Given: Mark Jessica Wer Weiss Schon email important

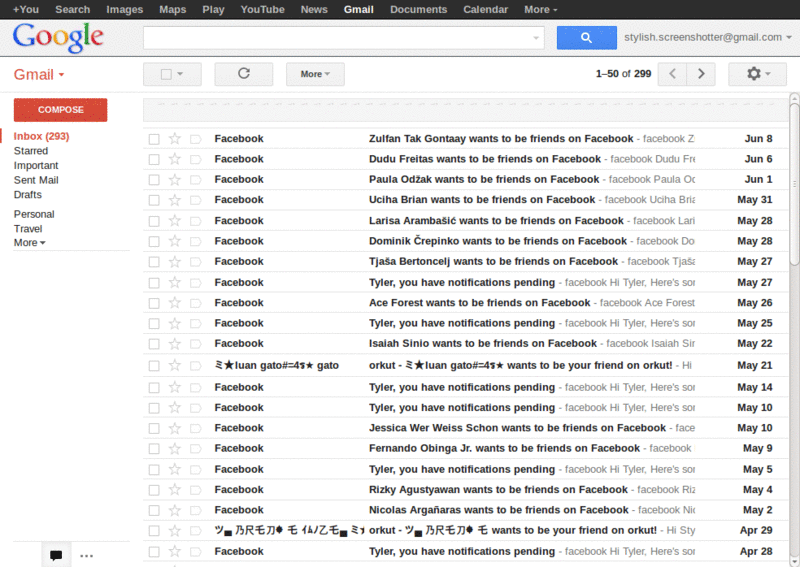Looking at the screenshot, I should pos(195,428).
